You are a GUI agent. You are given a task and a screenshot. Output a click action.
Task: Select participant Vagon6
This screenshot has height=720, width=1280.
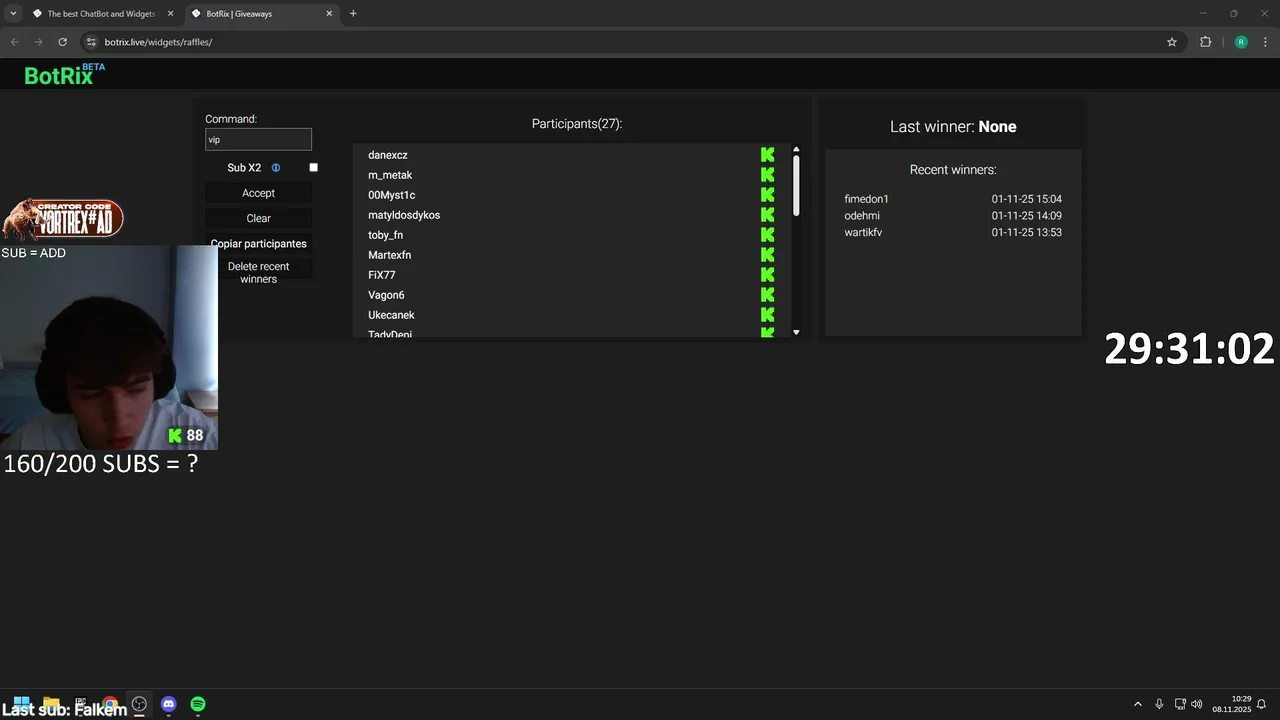coord(386,295)
